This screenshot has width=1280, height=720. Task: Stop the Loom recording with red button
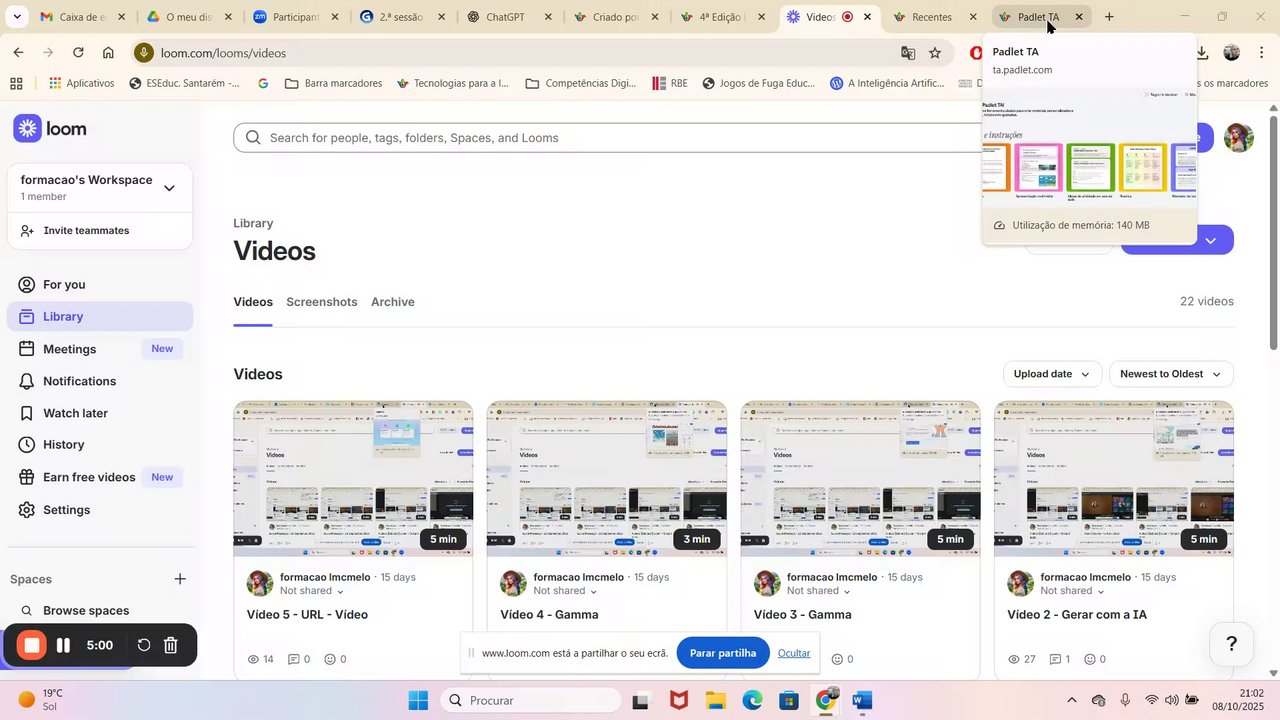coord(31,645)
